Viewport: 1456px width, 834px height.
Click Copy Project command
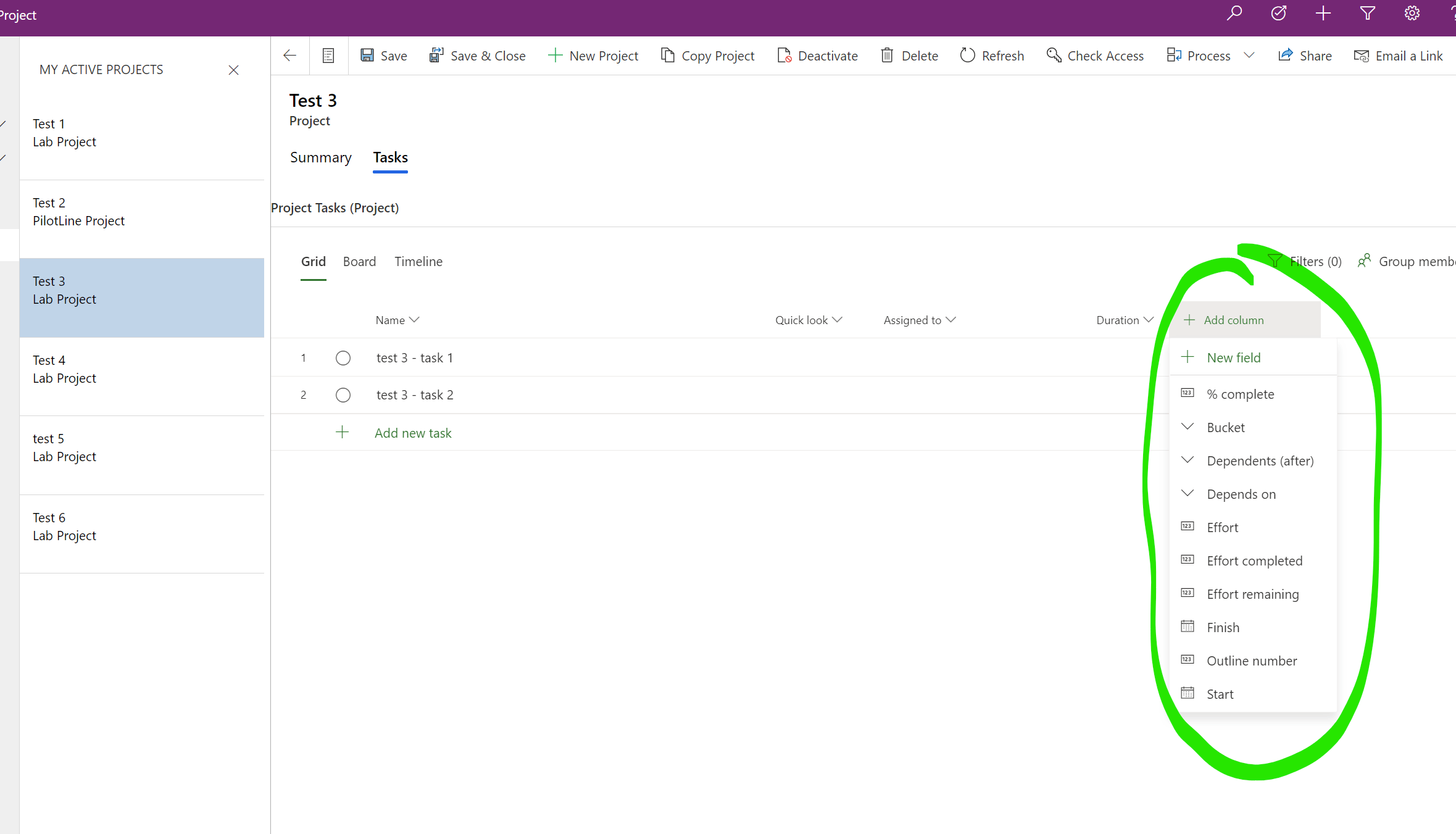point(707,56)
